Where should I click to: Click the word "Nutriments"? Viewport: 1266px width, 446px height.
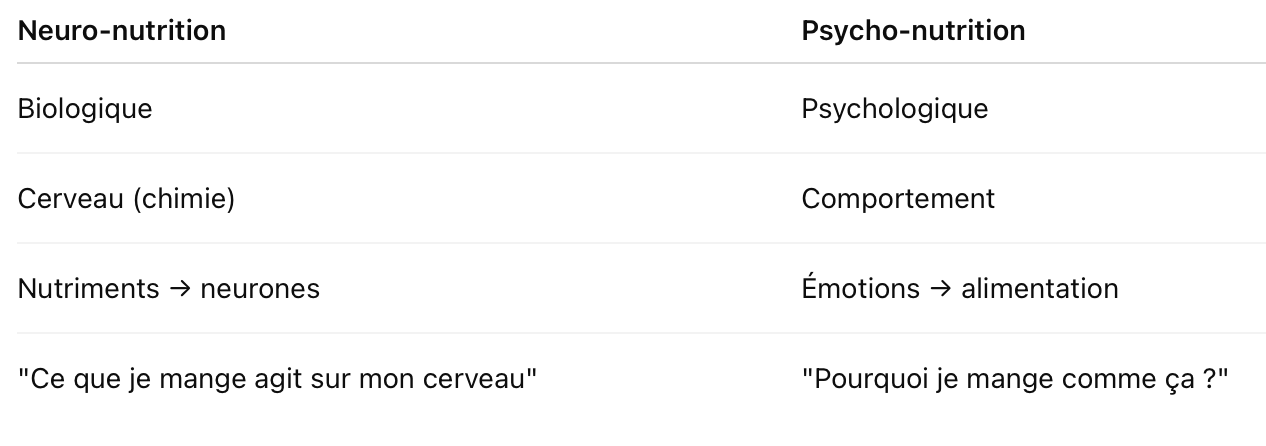(x=88, y=289)
